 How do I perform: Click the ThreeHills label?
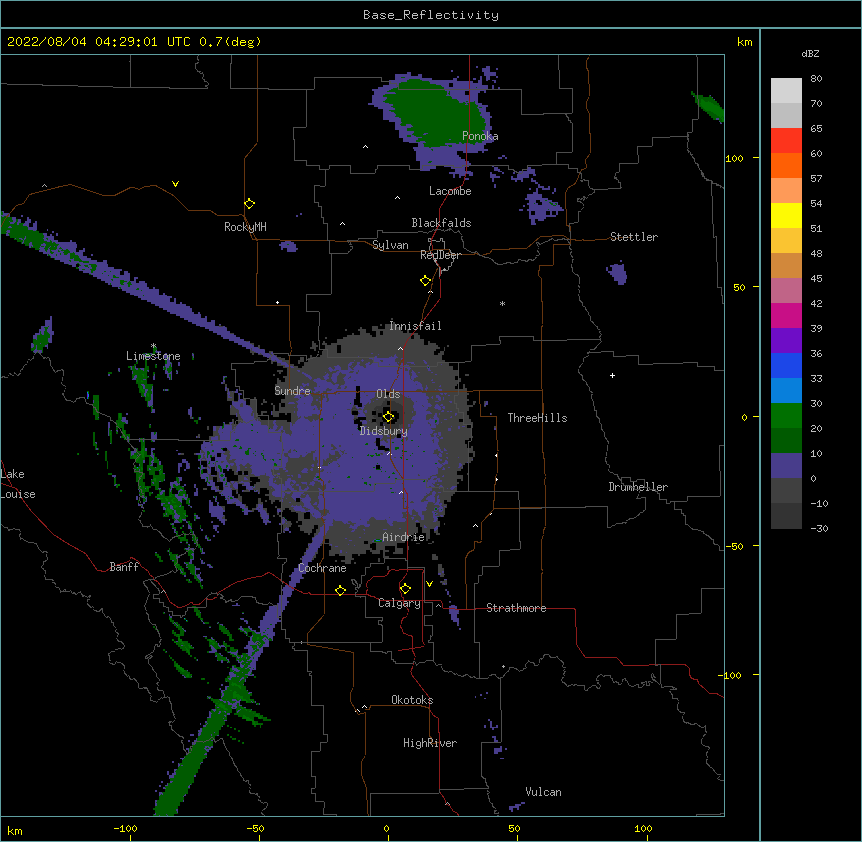[537, 418]
